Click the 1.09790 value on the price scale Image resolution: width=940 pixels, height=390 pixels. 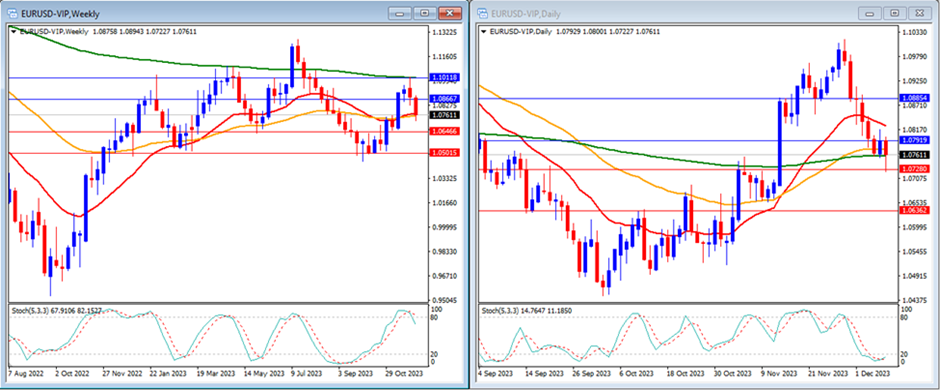click(914, 56)
